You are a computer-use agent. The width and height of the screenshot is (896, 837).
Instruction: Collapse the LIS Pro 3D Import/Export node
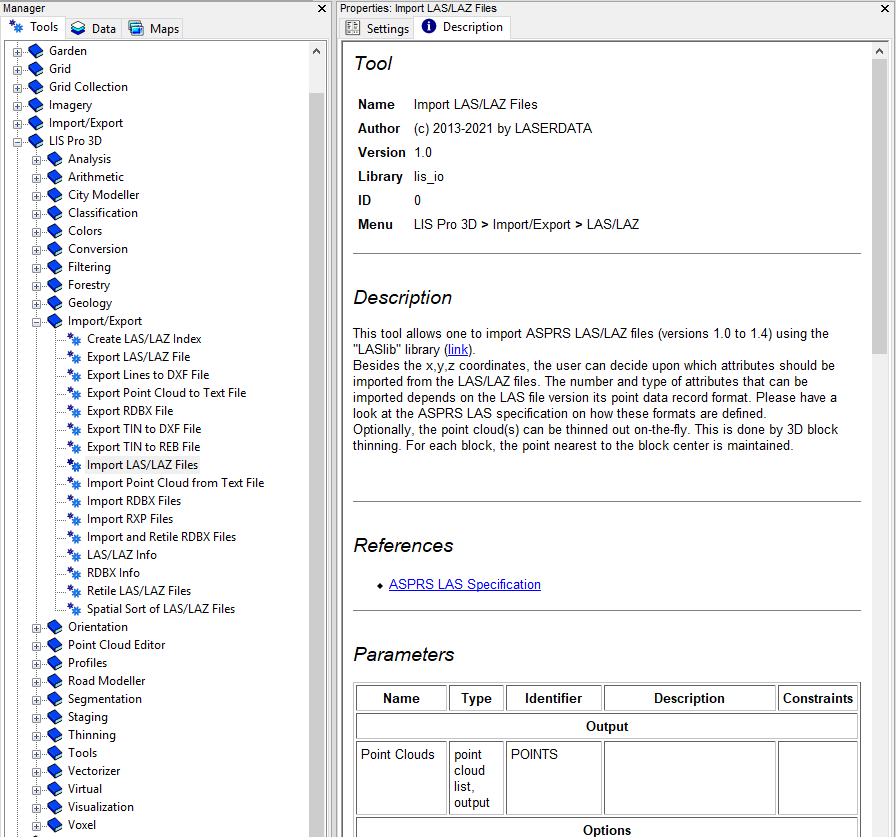37,322
